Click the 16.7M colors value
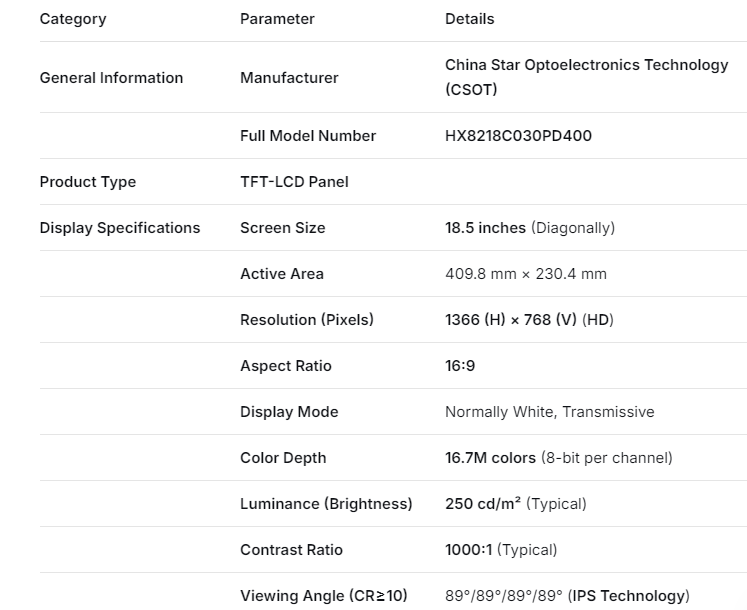747x610 pixels. pos(490,458)
